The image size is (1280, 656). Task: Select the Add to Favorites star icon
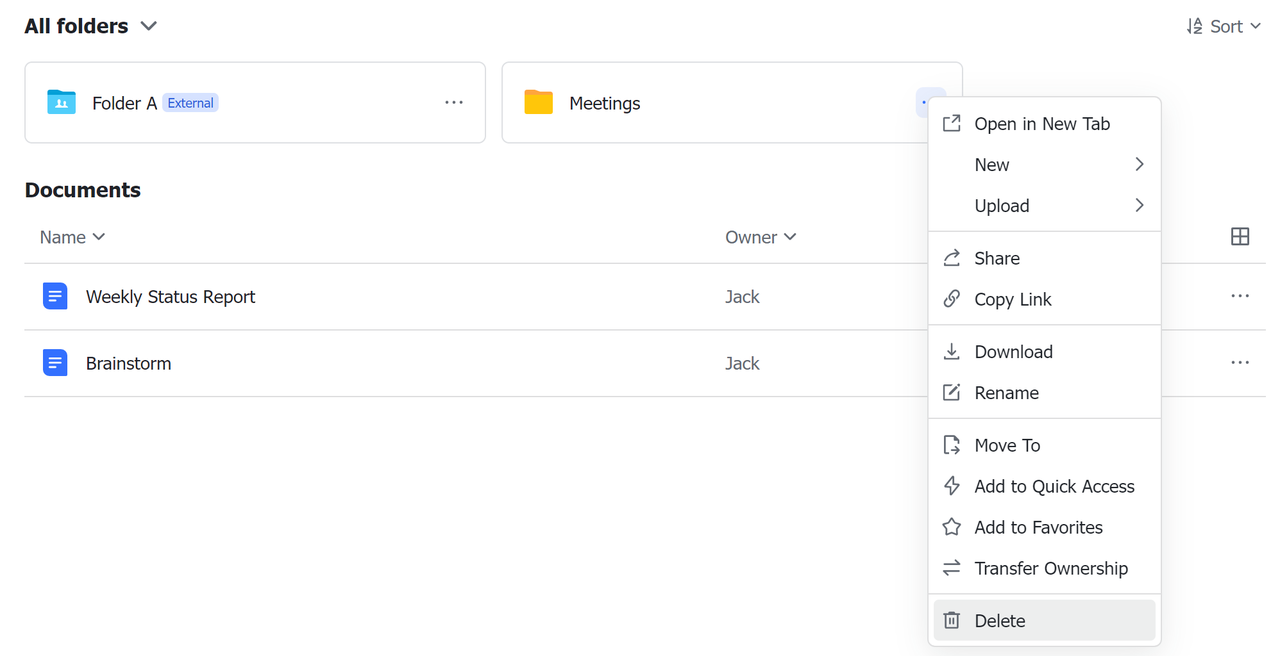click(x=951, y=527)
